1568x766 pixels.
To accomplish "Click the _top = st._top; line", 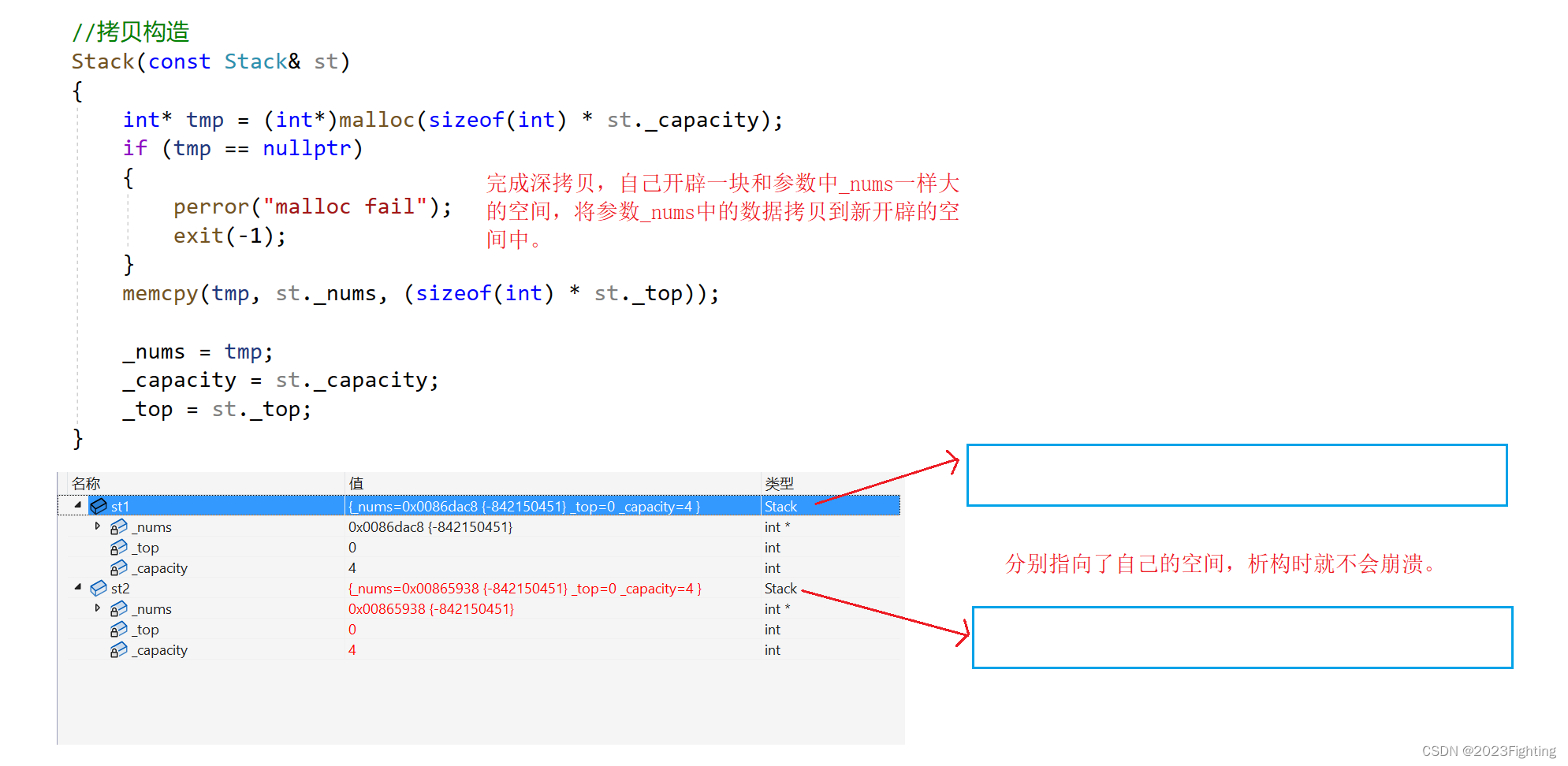I will (217, 410).
